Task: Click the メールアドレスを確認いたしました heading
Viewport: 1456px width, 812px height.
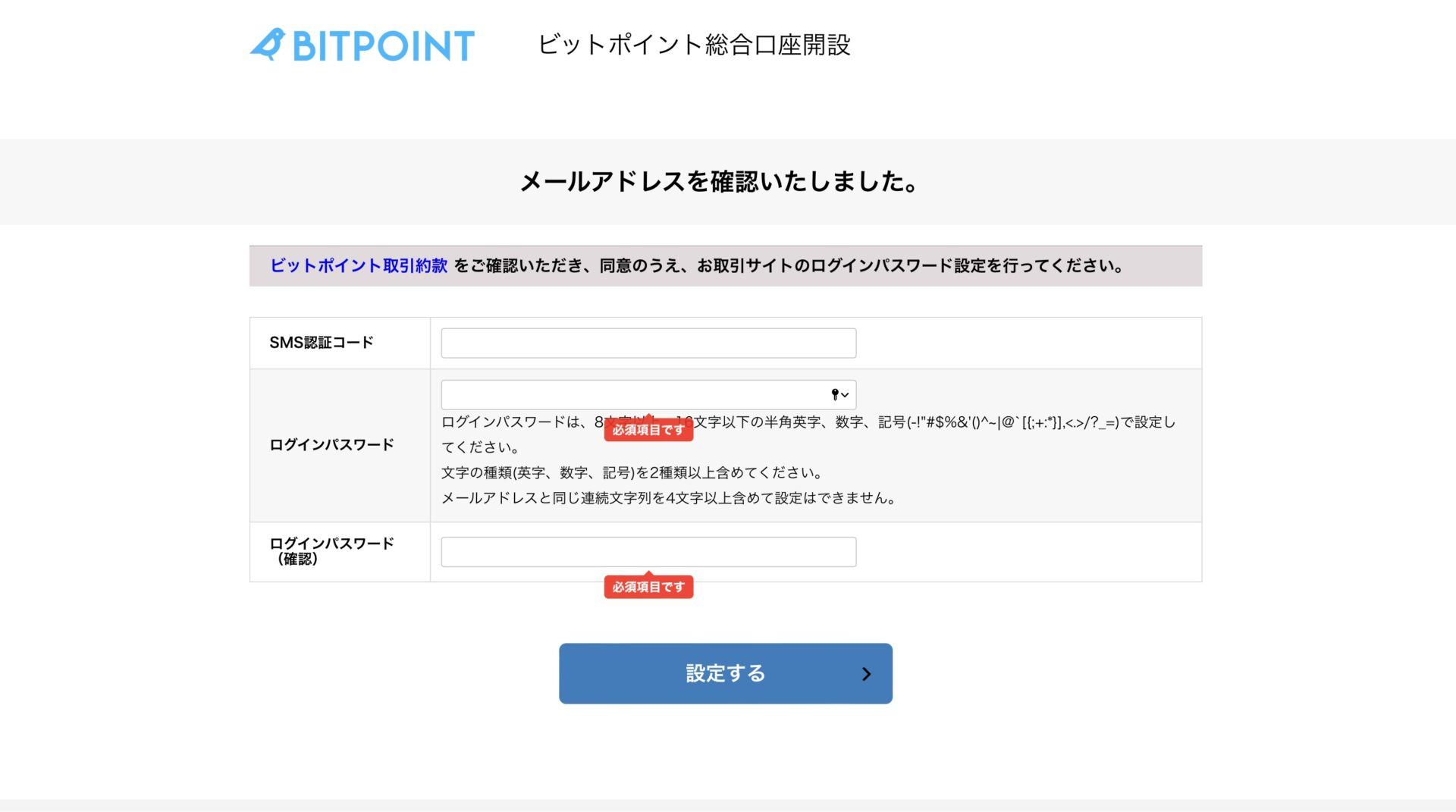Action: (x=720, y=182)
